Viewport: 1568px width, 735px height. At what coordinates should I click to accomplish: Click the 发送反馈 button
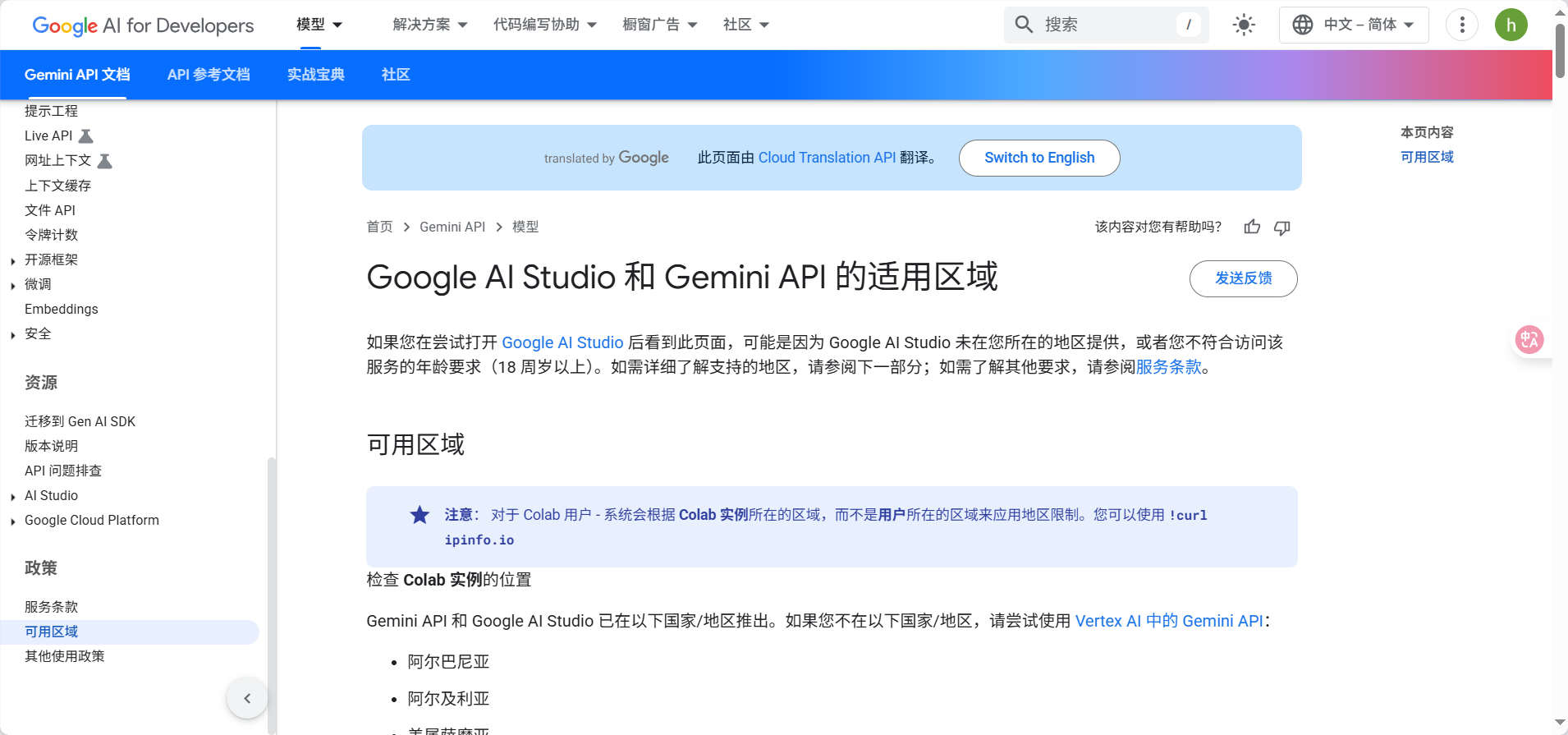(1243, 278)
